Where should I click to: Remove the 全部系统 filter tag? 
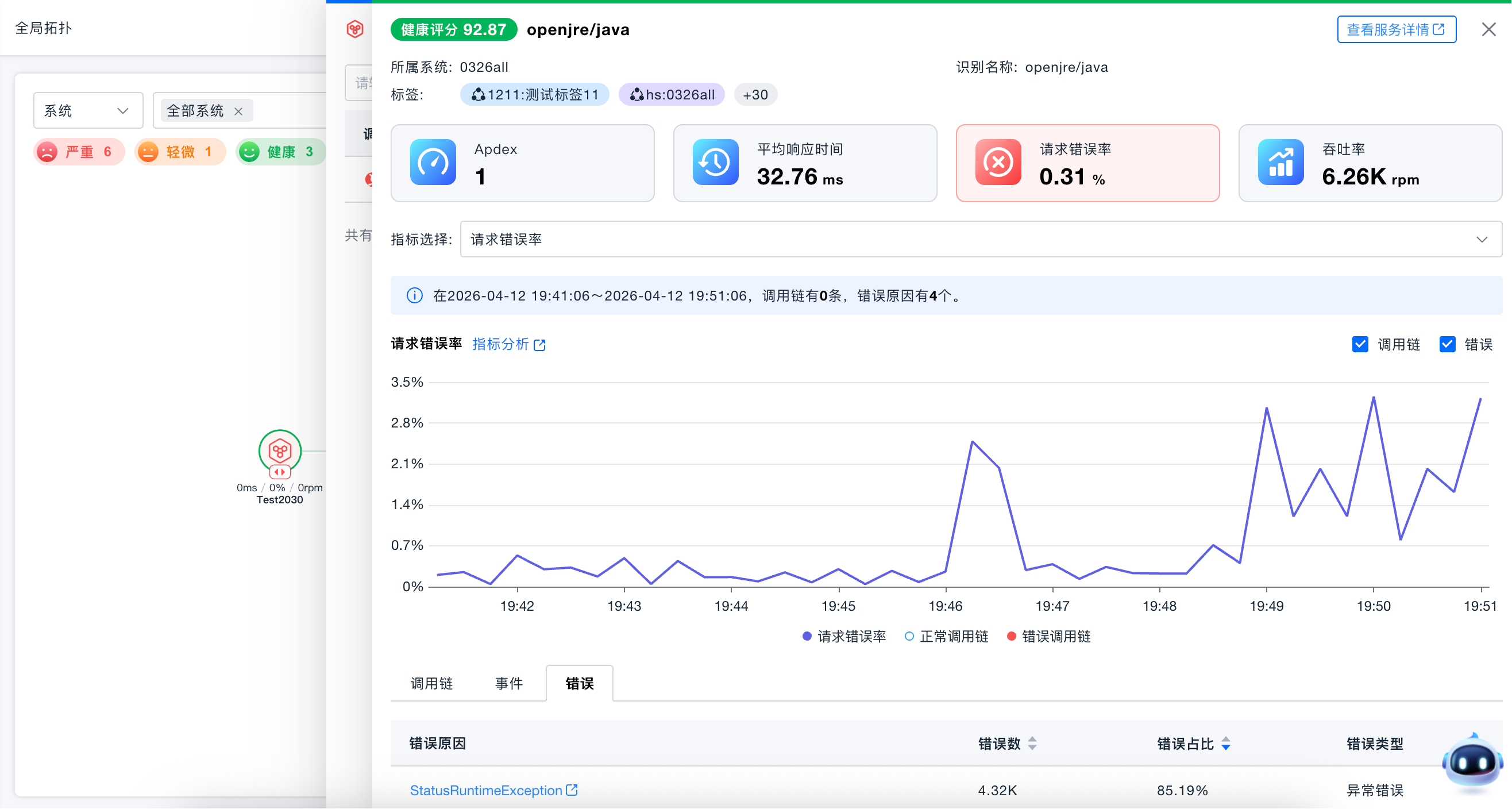pyautogui.click(x=238, y=111)
